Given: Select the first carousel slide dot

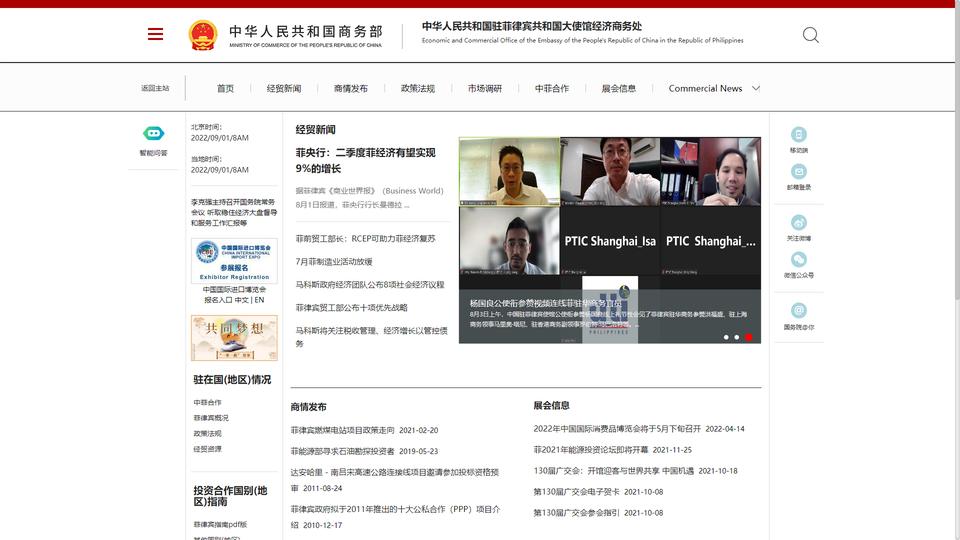Looking at the screenshot, I should tap(726, 337).
